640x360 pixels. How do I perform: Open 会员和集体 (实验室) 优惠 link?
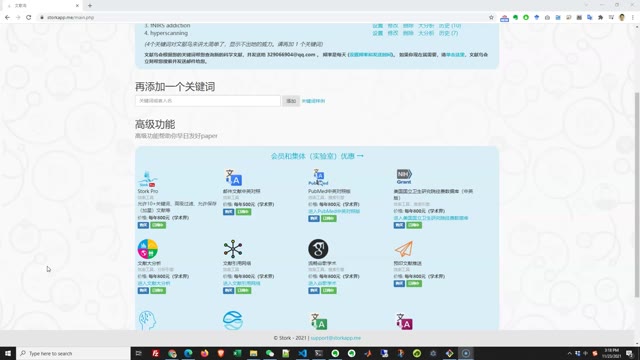(317, 156)
